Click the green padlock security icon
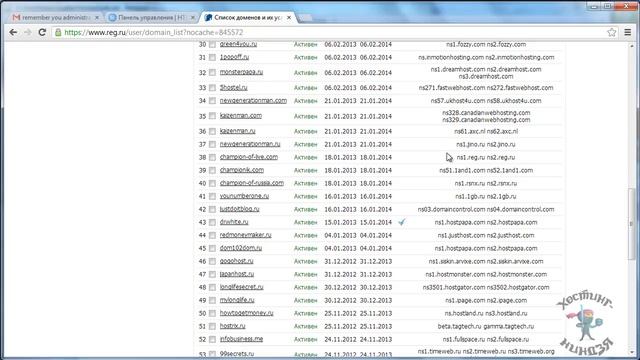Screen dimensions: 640x360 [x=58, y=32]
